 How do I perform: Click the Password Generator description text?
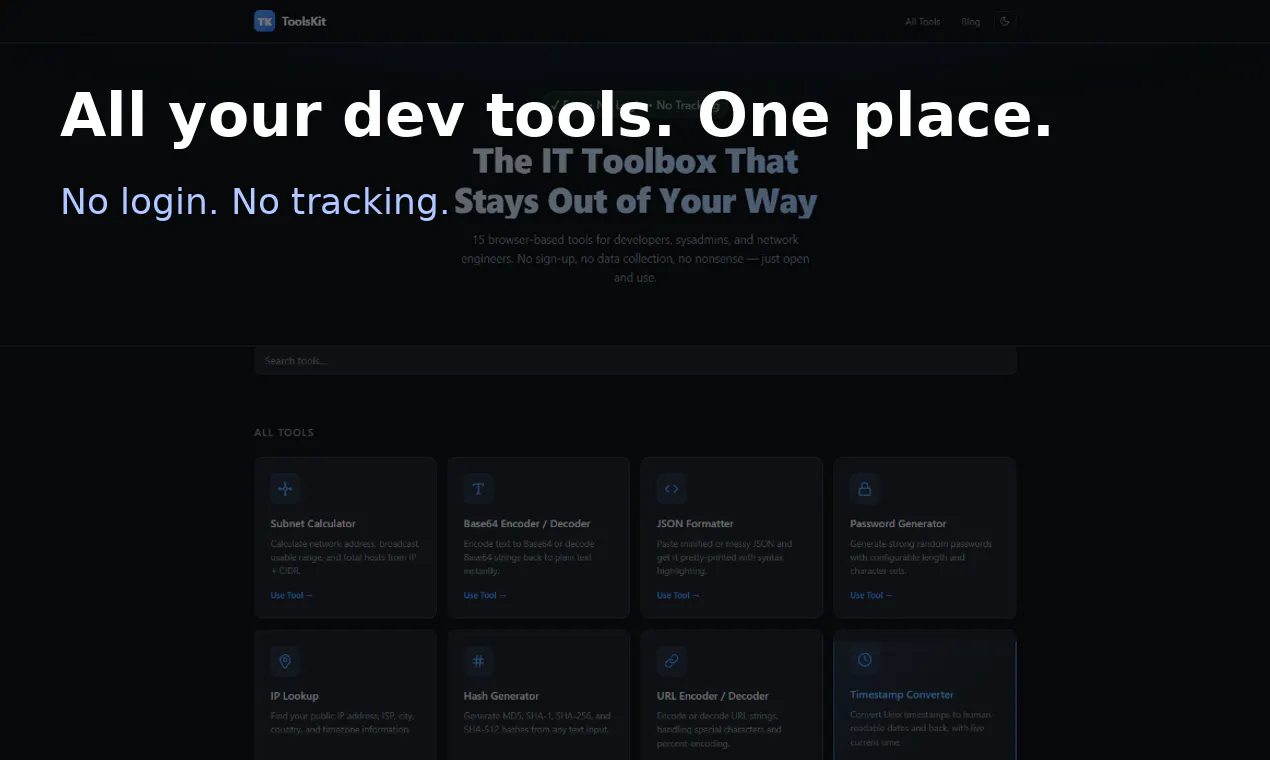pos(921,558)
